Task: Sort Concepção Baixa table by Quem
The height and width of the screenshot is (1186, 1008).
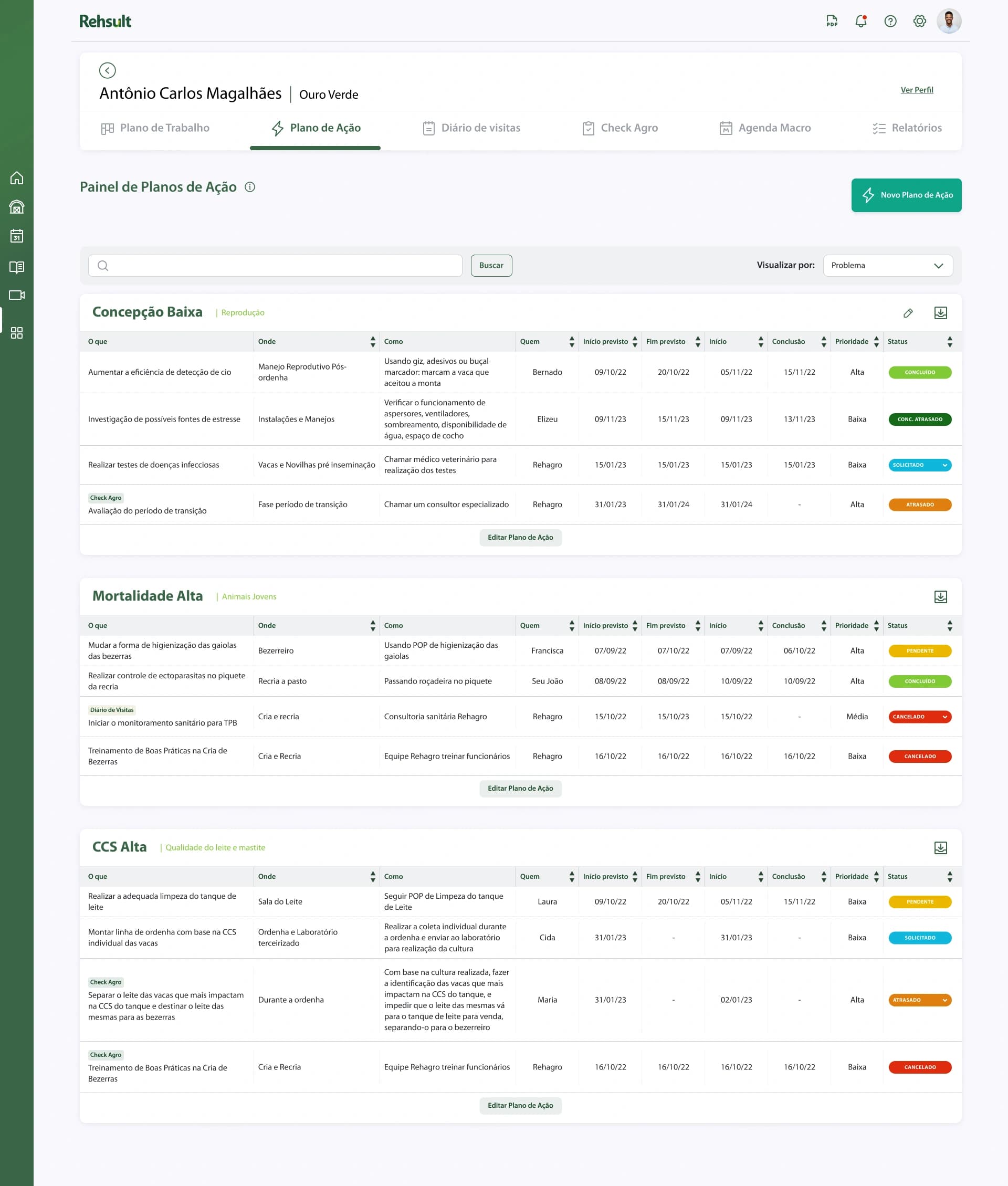Action: click(x=571, y=342)
